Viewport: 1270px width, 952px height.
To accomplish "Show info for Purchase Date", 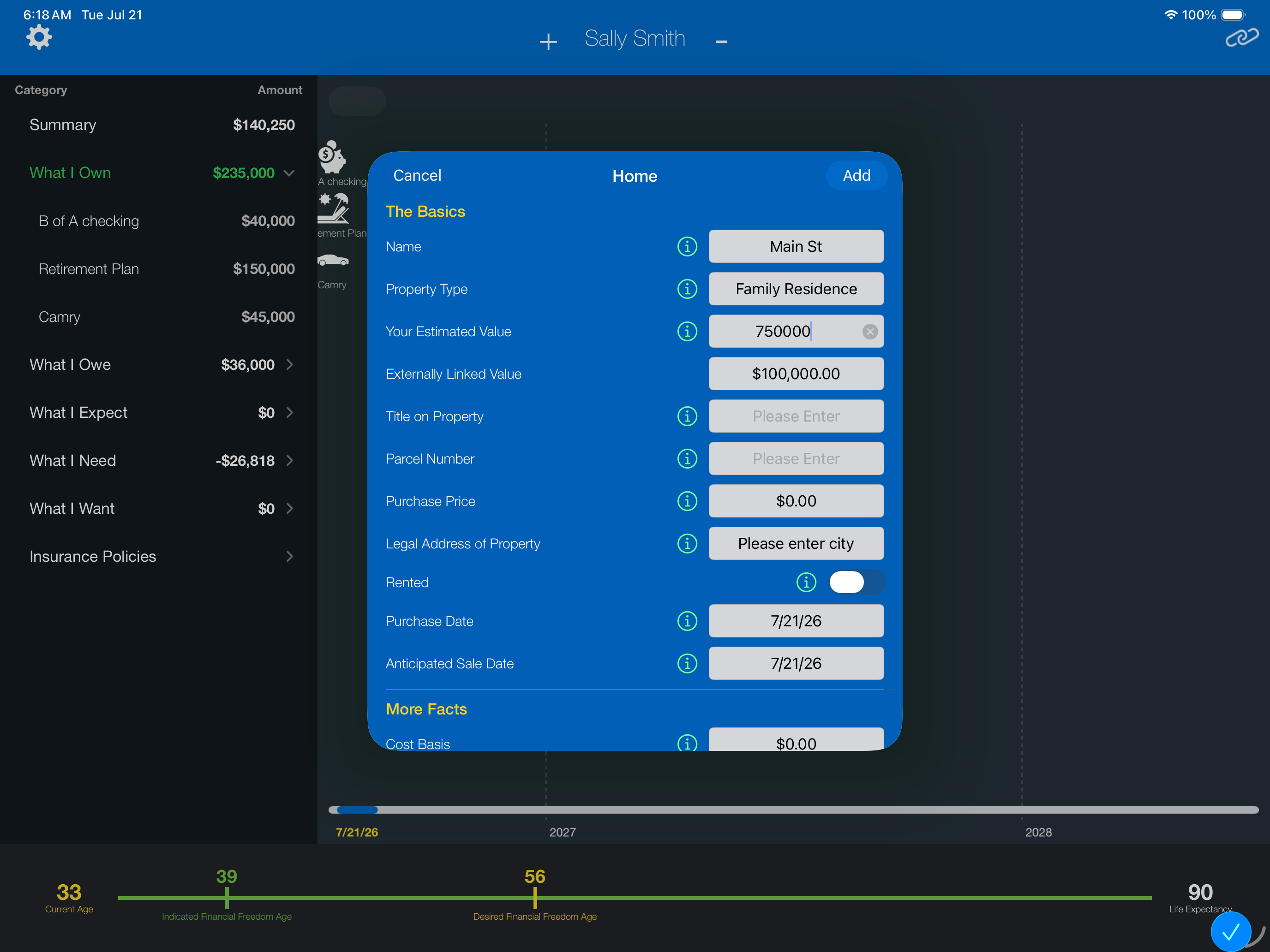I will (x=687, y=621).
